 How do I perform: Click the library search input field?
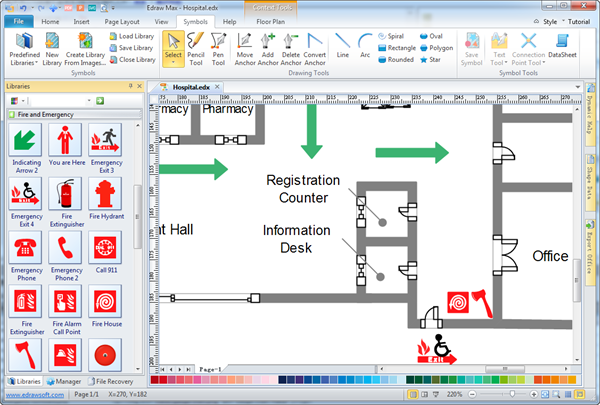(x=58, y=101)
